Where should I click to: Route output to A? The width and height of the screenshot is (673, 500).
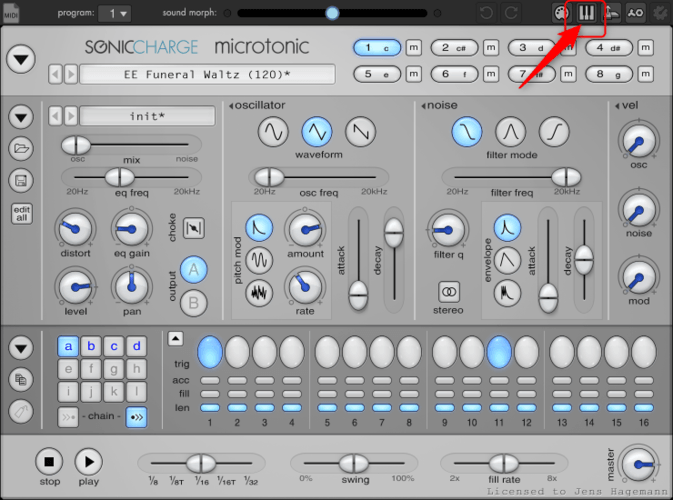(194, 270)
